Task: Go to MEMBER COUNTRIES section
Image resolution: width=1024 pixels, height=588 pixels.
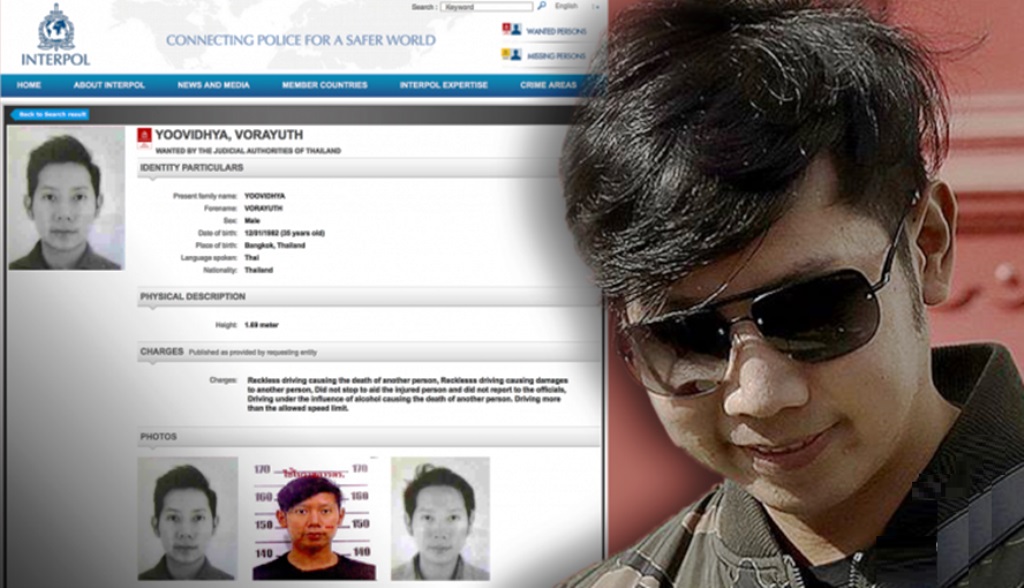Action: (x=324, y=85)
